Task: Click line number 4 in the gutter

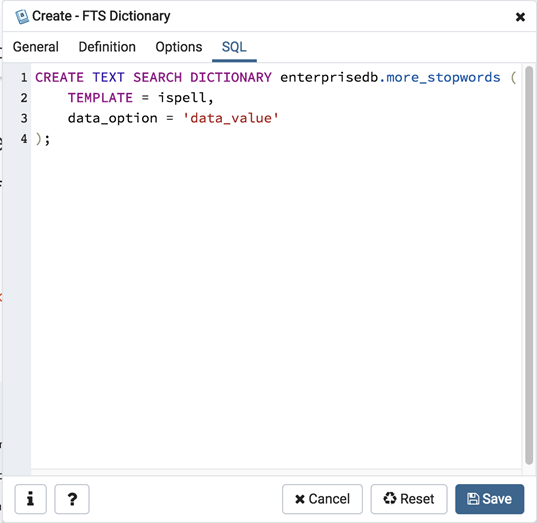Action: (24, 139)
